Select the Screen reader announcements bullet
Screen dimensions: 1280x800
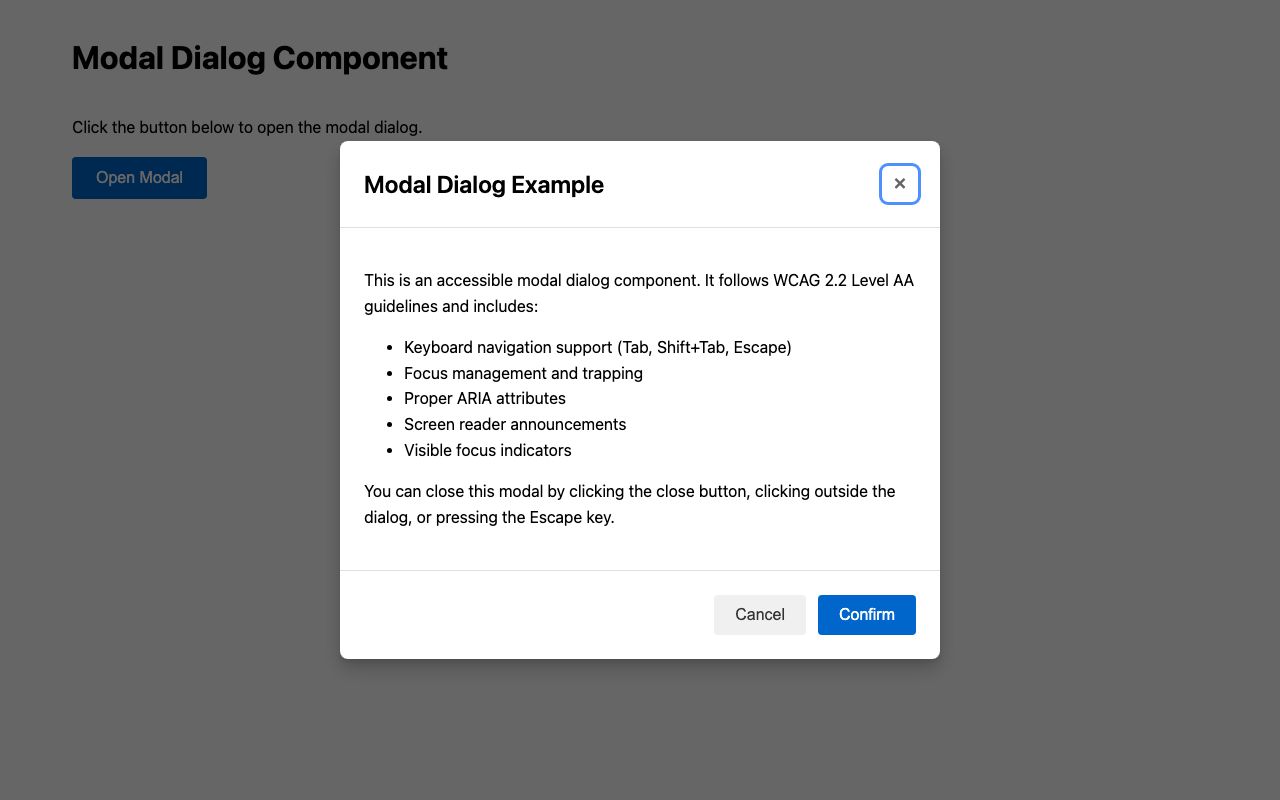[x=515, y=424]
